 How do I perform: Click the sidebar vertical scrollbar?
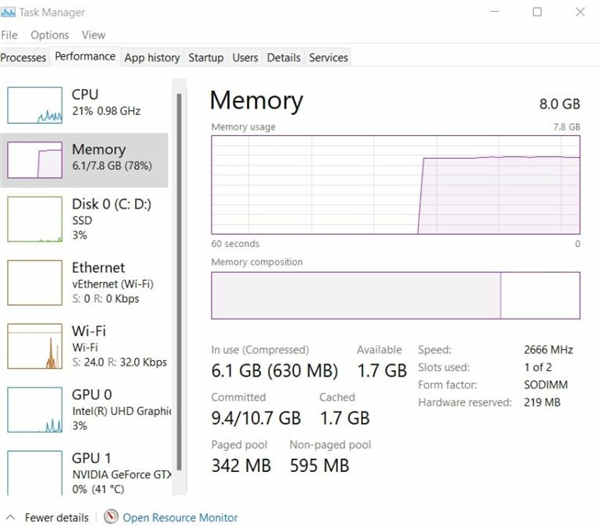[180, 280]
